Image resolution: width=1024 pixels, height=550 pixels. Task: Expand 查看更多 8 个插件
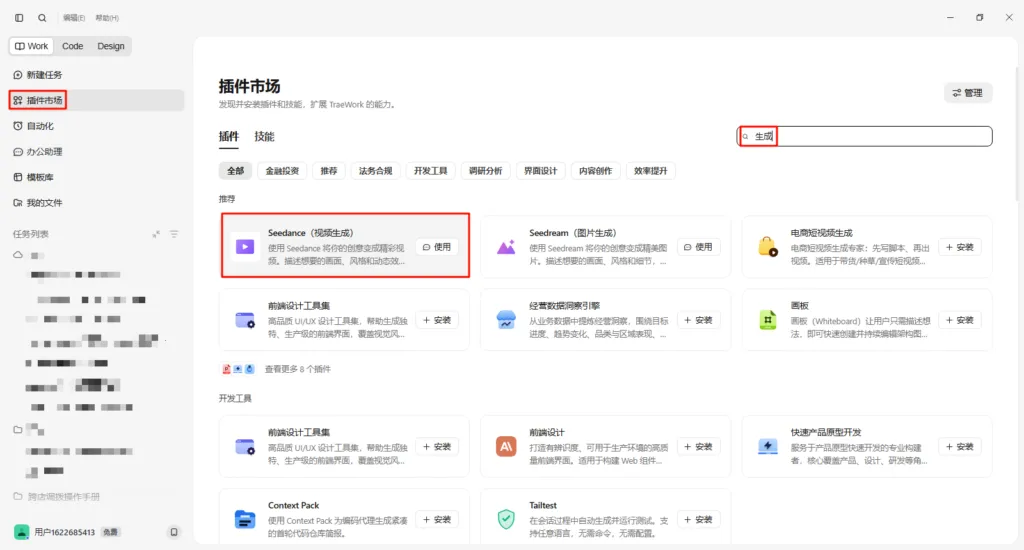(297, 369)
